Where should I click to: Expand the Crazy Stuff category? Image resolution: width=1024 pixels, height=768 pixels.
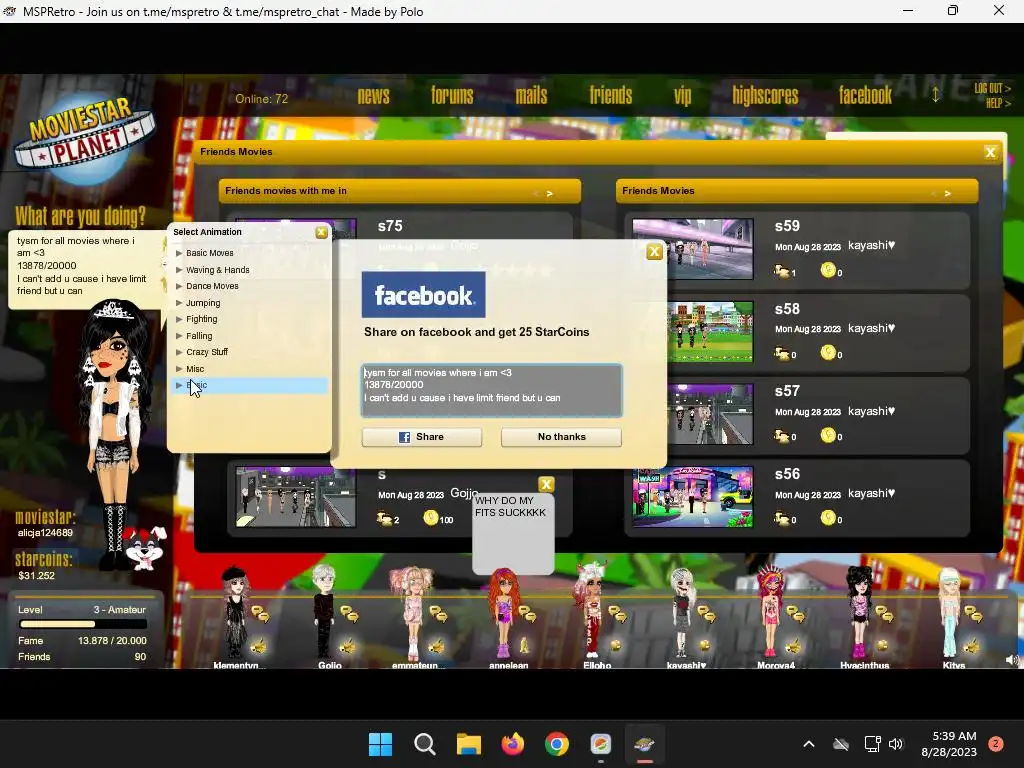(179, 352)
